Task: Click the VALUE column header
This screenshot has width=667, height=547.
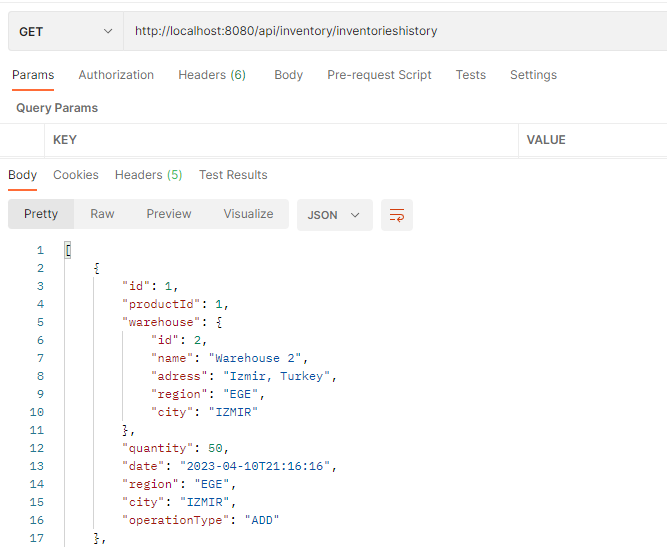Action: pyautogui.click(x=546, y=140)
